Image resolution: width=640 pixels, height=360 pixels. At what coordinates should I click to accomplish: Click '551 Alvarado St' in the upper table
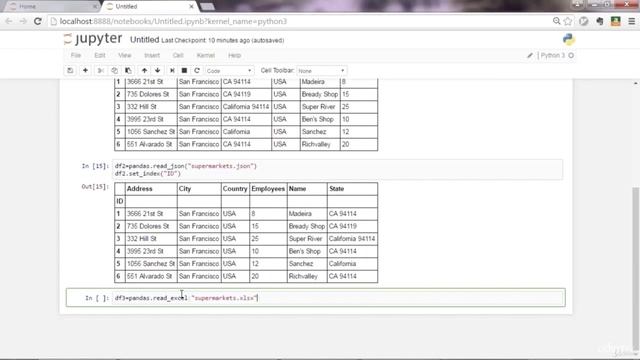pos(150,144)
